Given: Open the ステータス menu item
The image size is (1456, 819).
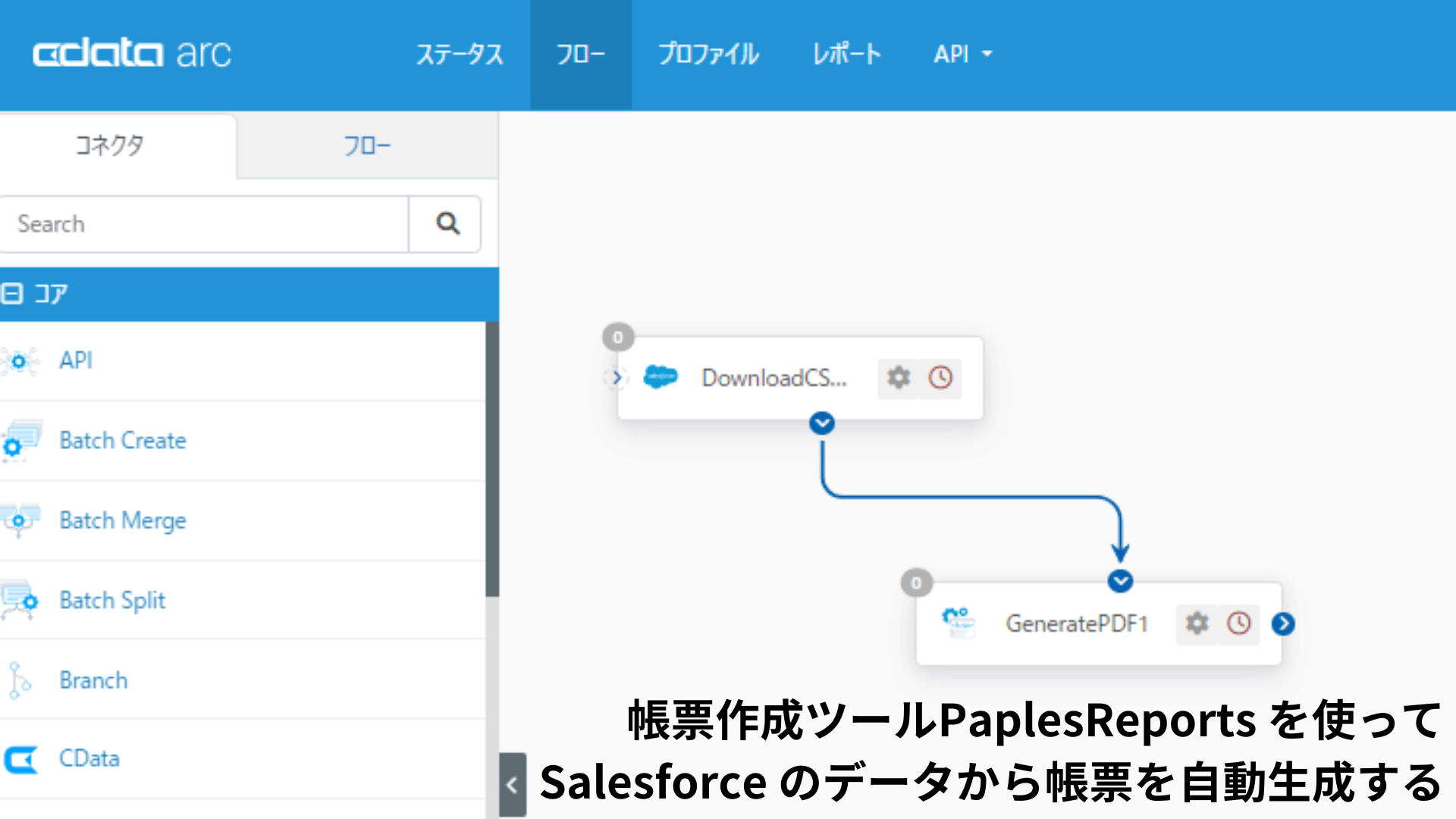Looking at the screenshot, I should [x=460, y=55].
